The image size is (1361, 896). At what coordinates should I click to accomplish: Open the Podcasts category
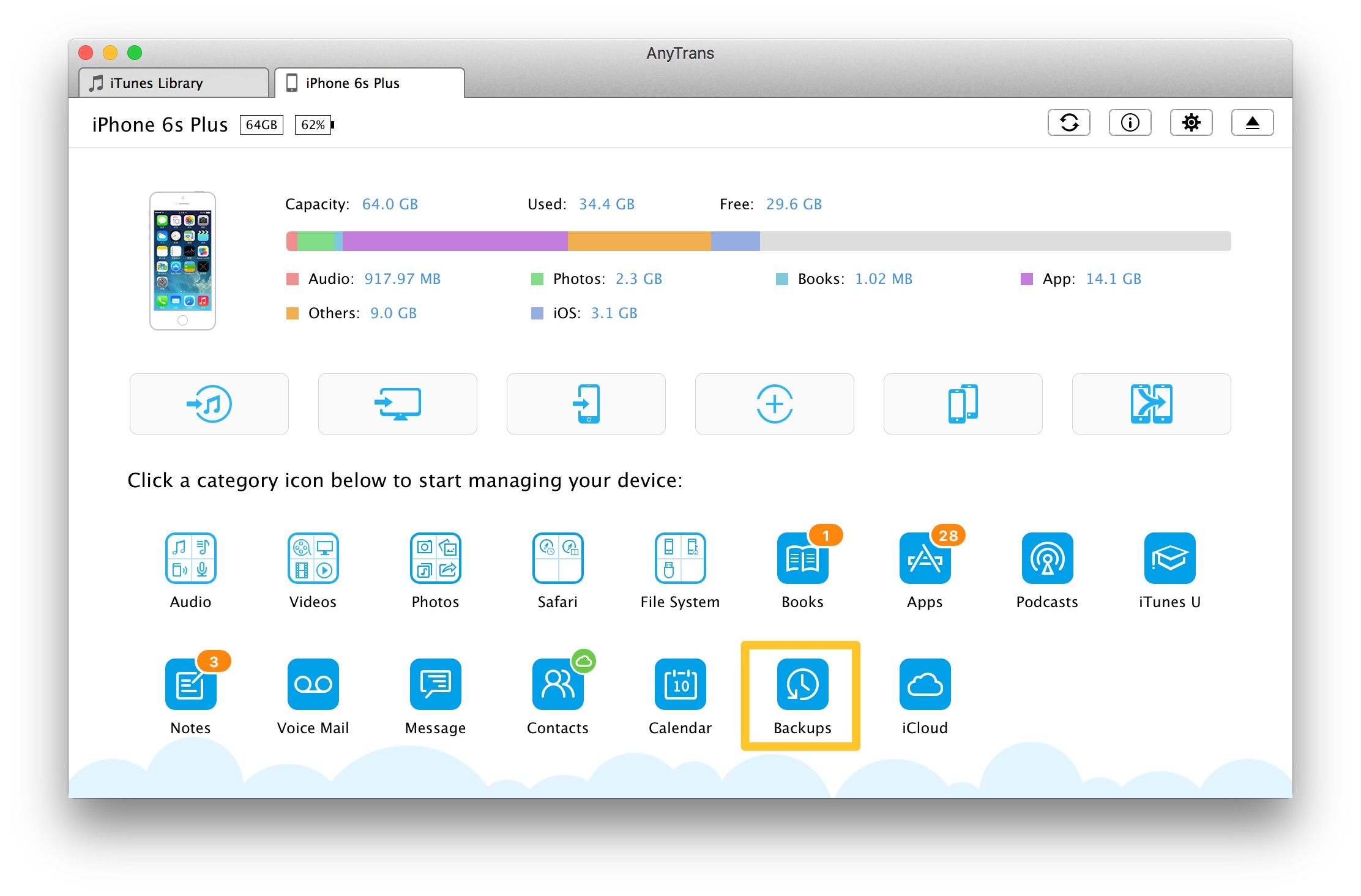click(x=1047, y=558)
